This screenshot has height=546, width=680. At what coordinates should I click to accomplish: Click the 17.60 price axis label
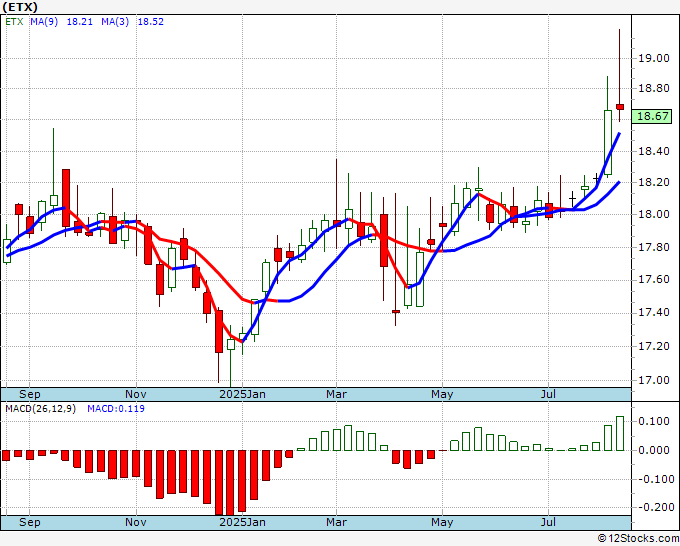pos(654,279)
